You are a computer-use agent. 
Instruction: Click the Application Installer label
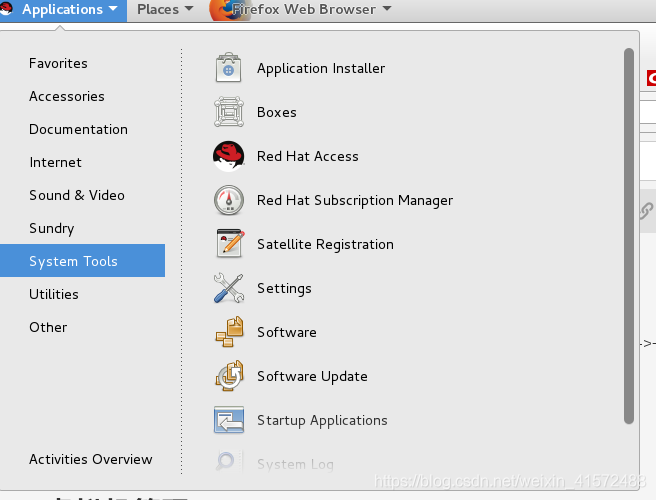pyautogui.click(x=321, y=68)
